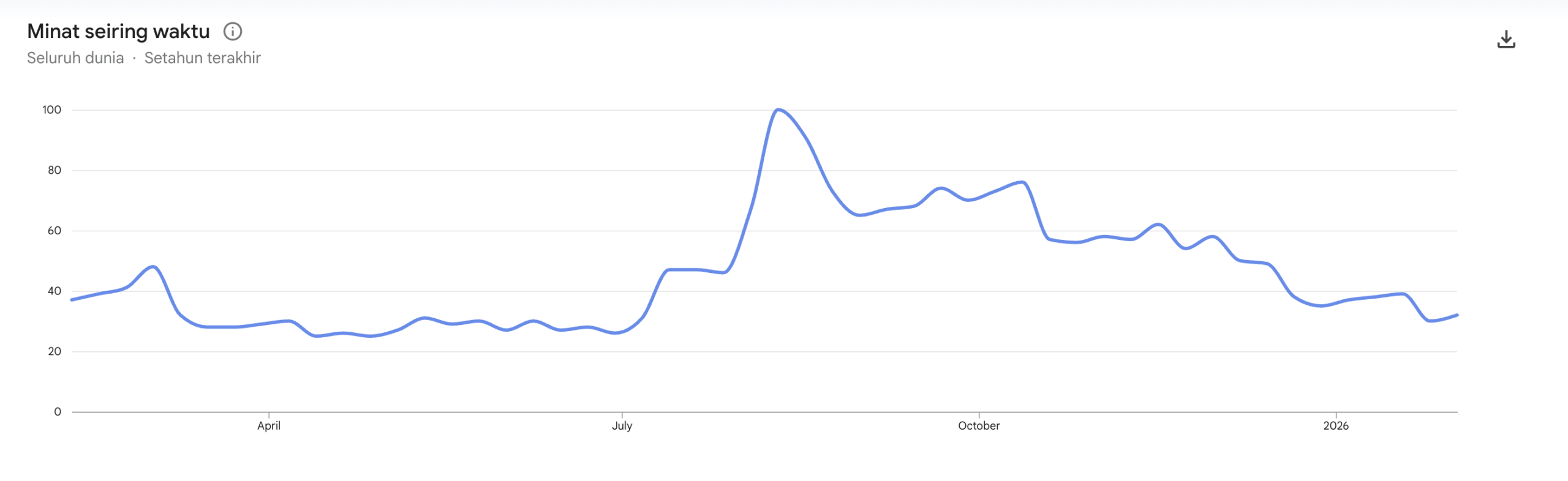Image resolution: width=1568 pixels, height=481 pixels.
Task: Click the "Seluruh dunia" subtitle text
Action: 75,58
